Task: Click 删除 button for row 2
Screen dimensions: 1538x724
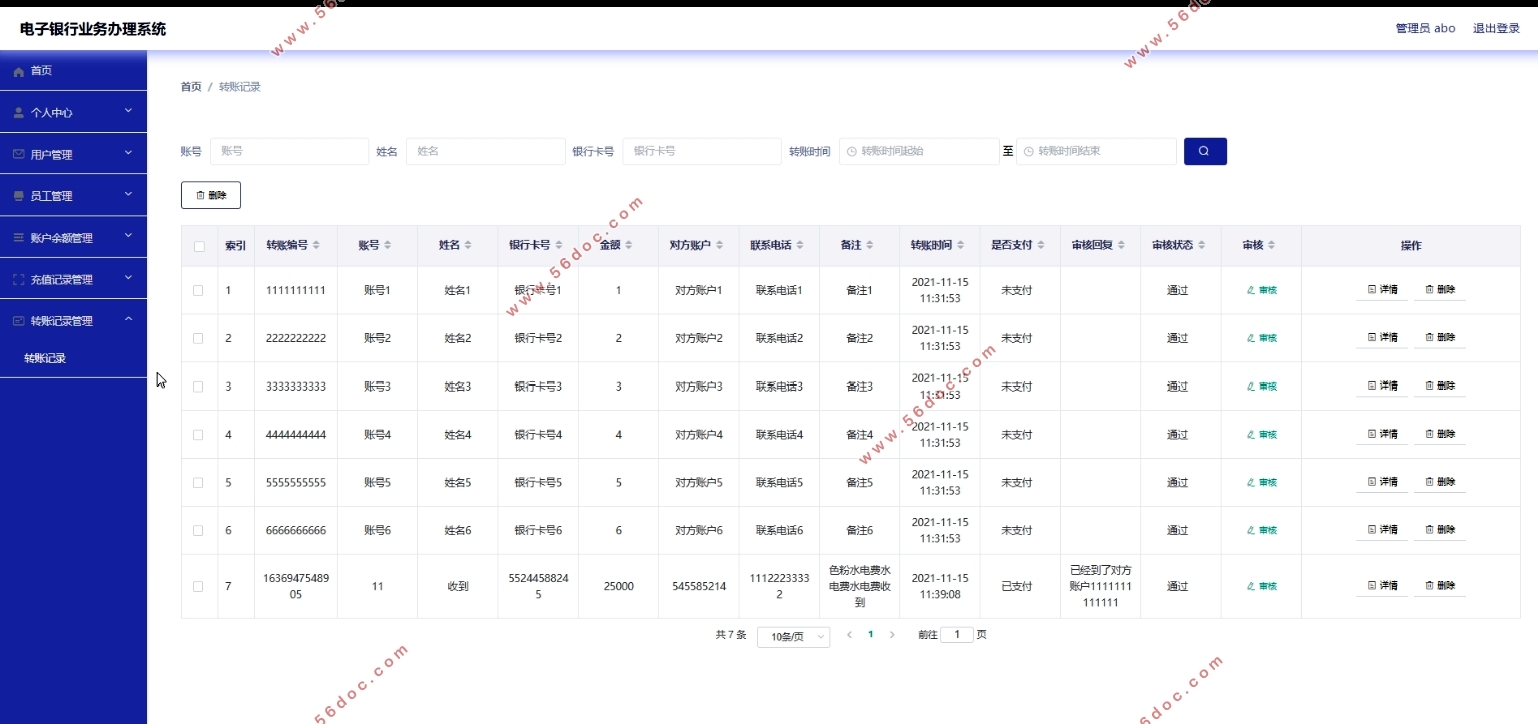Action: point(1440,338)
